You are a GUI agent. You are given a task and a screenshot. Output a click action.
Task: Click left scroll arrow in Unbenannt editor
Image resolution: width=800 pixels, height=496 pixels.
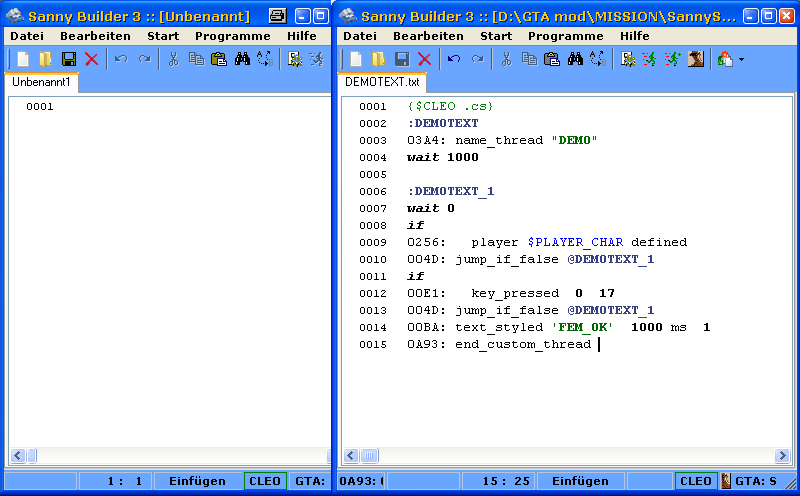point(18,456)
